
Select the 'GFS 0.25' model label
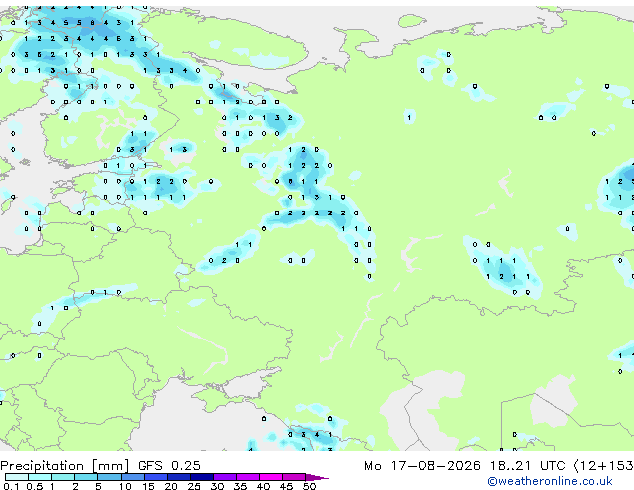[x=169, y=466]
